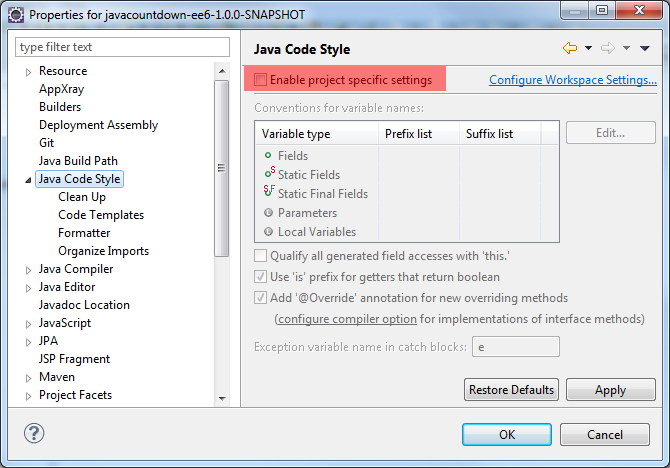This screenshot has width=670, height=468.
Task: Click the Static Fields icon
Action: click(x=269, y=173)
